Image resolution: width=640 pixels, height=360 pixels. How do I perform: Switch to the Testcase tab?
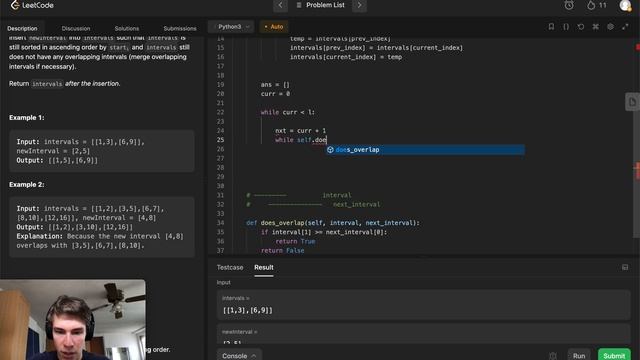coord(230,267)
